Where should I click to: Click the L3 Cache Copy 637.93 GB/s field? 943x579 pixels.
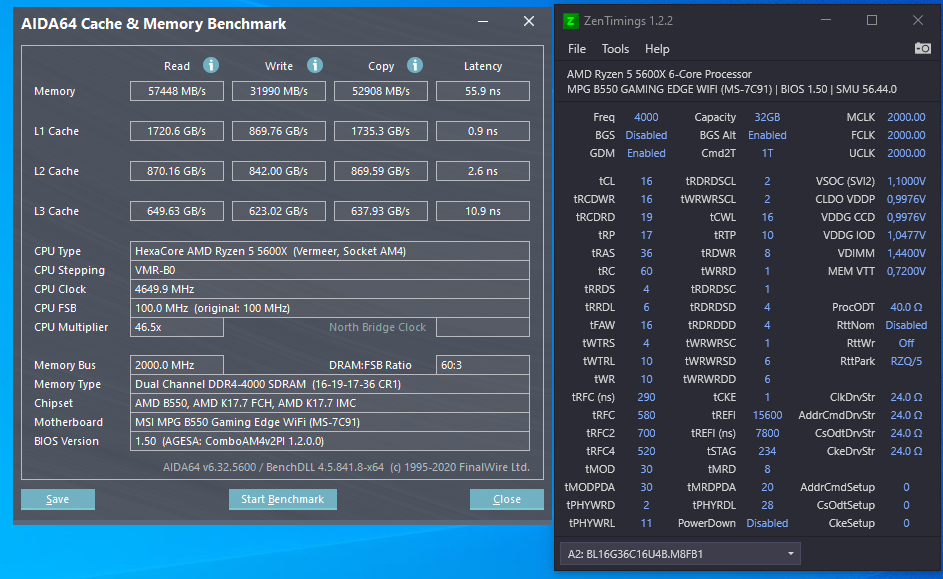381,211
